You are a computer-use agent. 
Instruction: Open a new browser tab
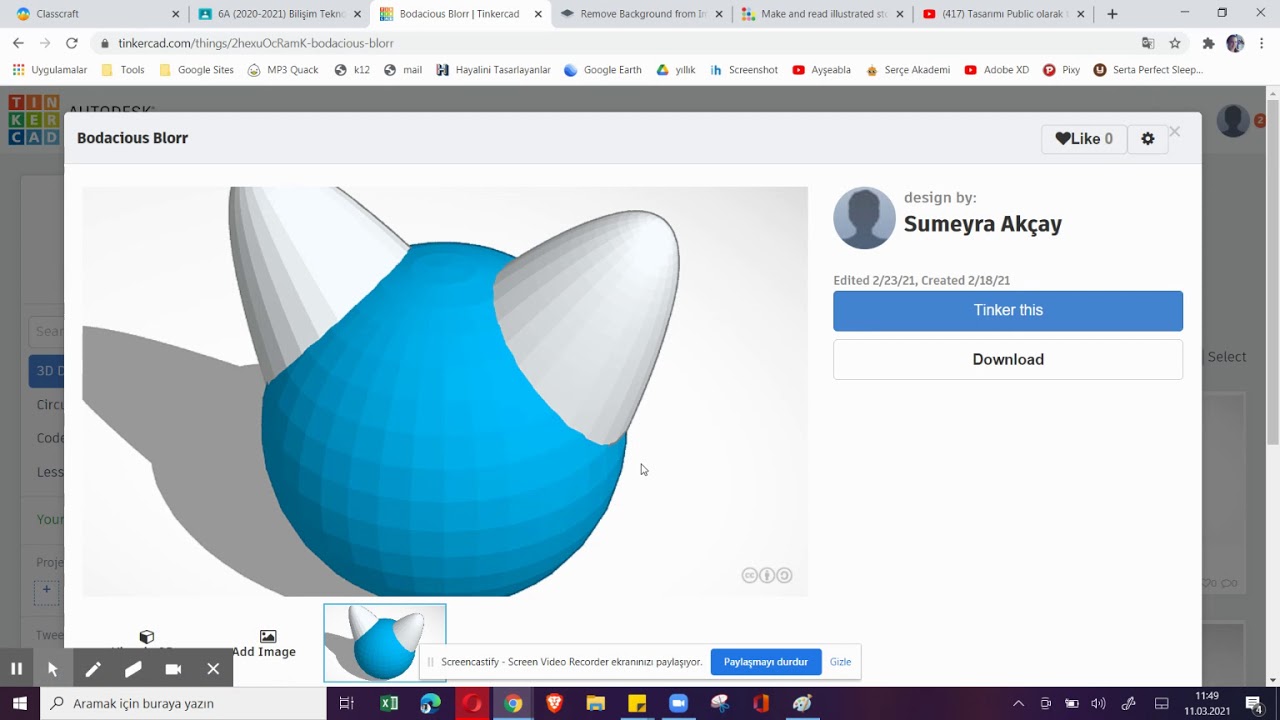(1112, 14)
